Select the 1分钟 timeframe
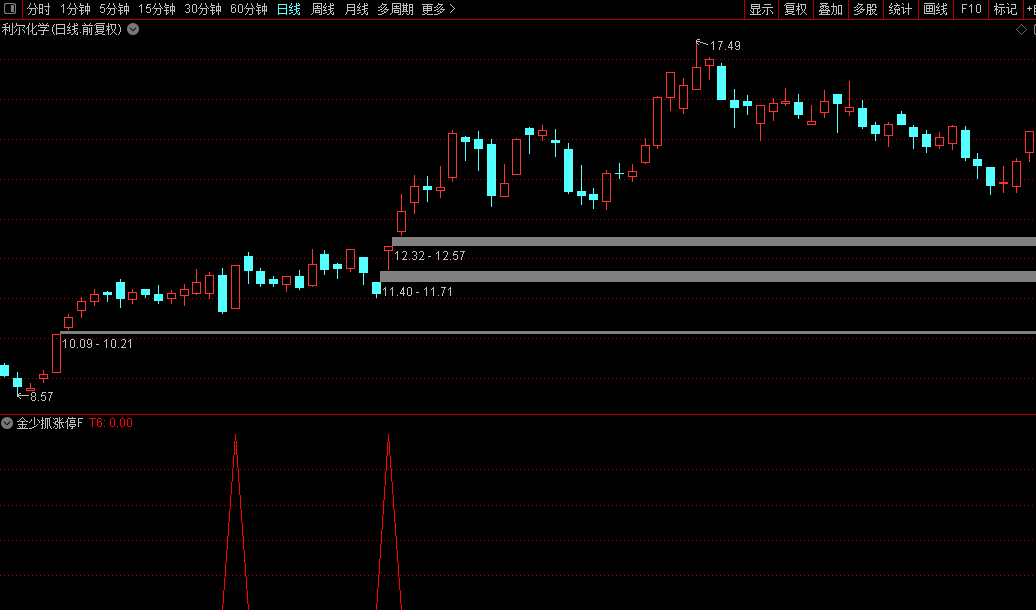This screenshot has width=1036, height=610. [x=75, y=9]
